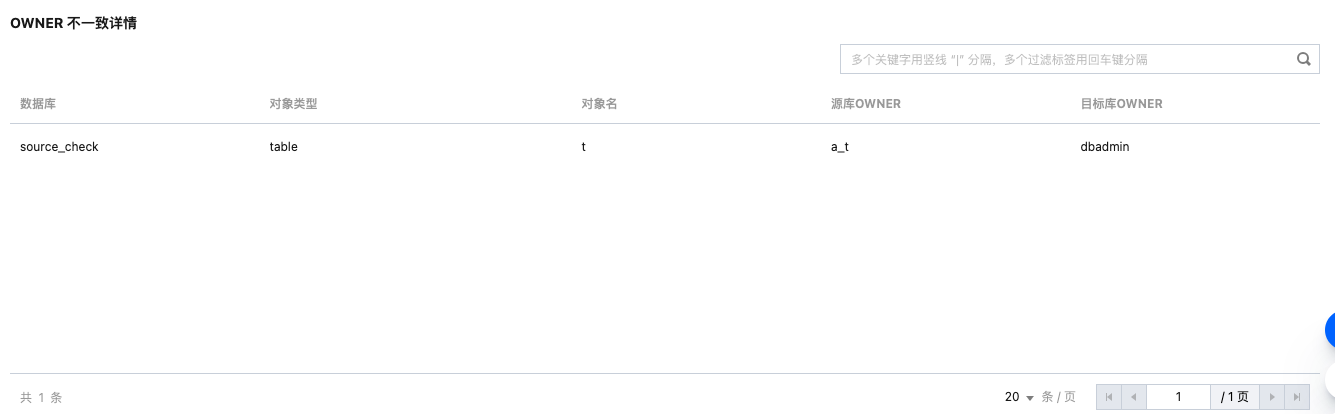This screenshot has width=1335, height=414.
Task: Select the a_t source owner cell
Action: tap(840, 146)
